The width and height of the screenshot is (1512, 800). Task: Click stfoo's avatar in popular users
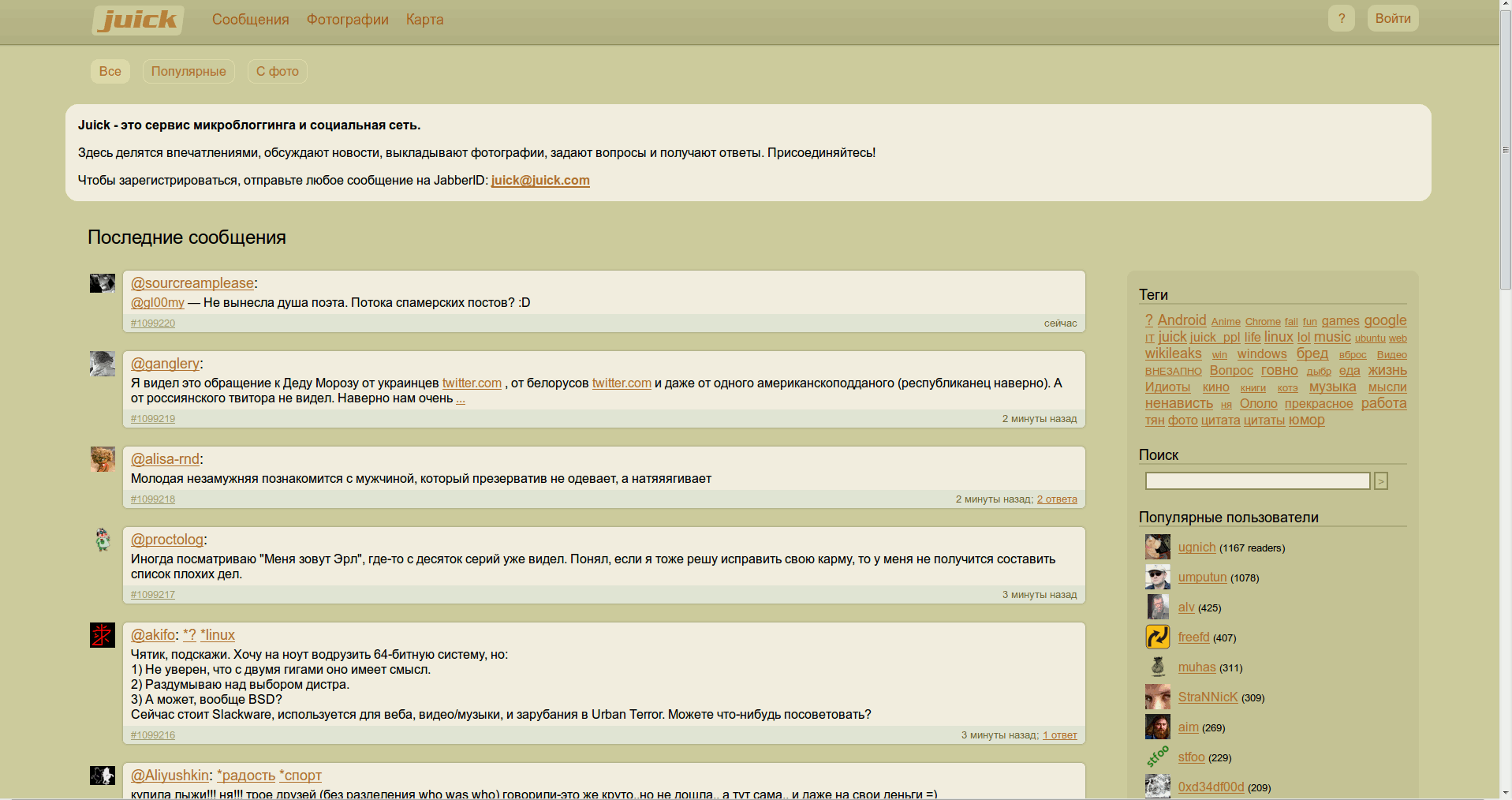point(1158,757)
